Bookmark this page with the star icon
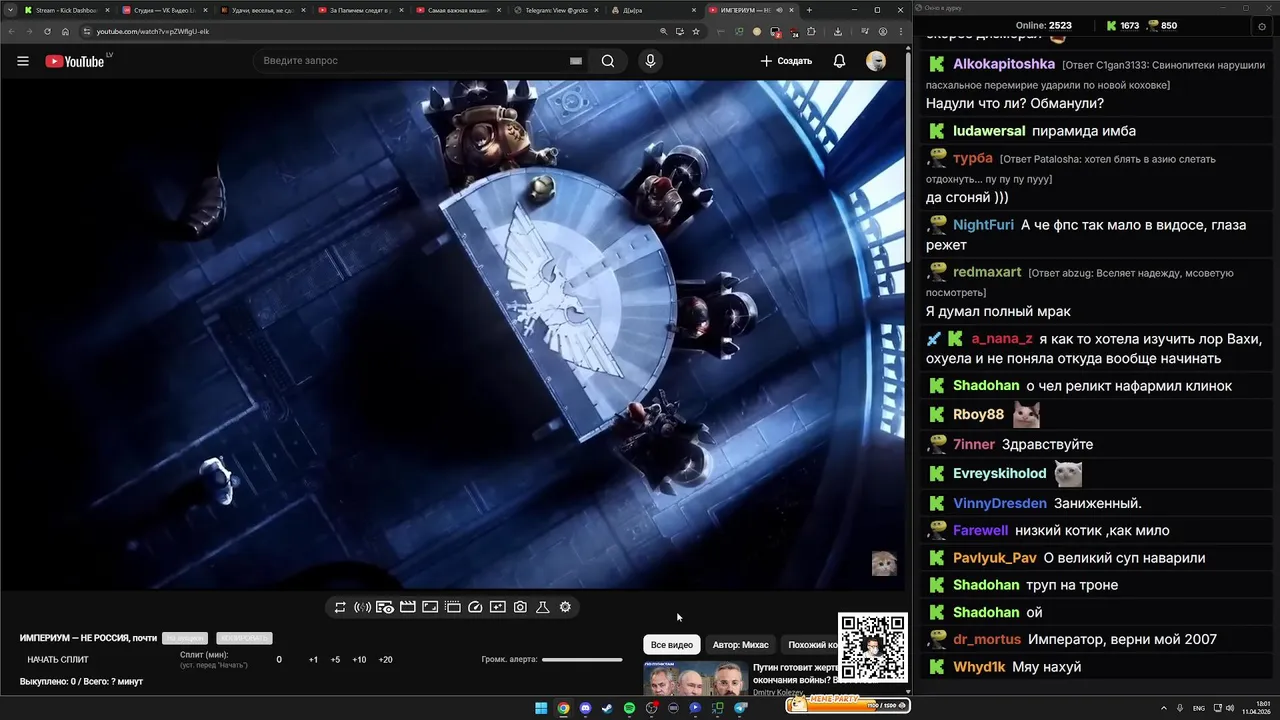Screen dimensions: 1280x720 (696, 31)
